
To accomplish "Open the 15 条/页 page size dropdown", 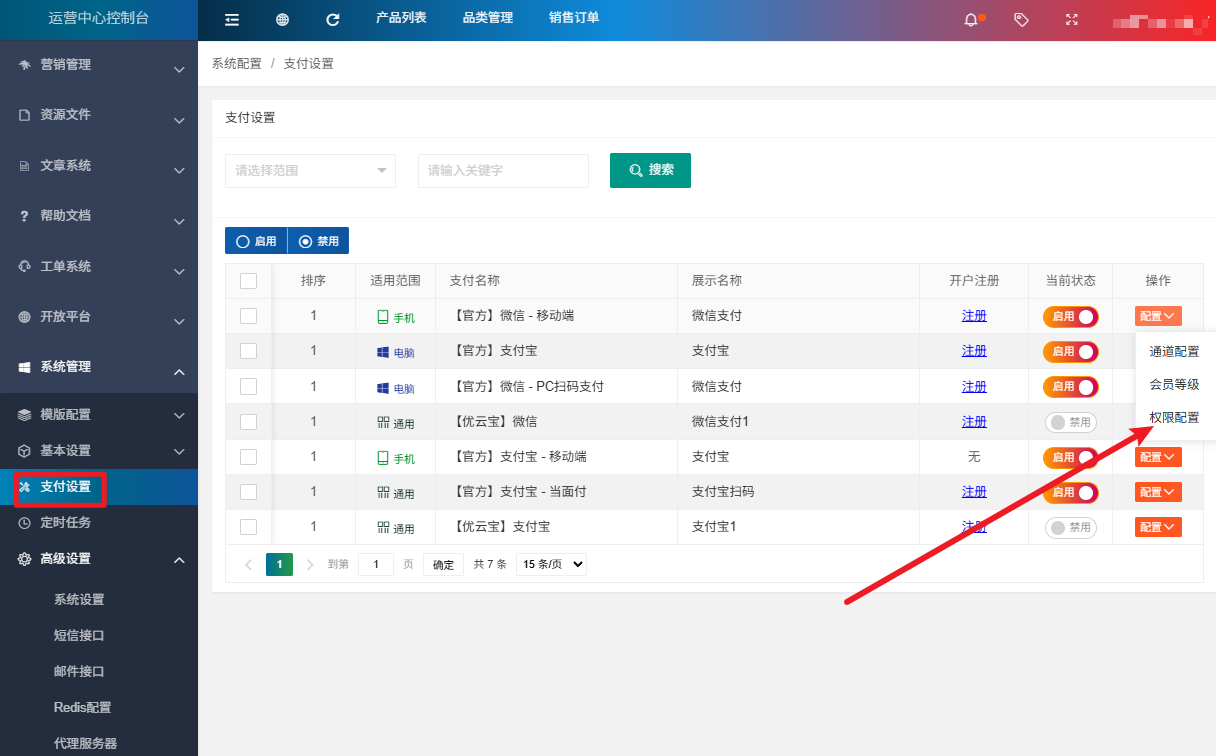I will point(551,564).
